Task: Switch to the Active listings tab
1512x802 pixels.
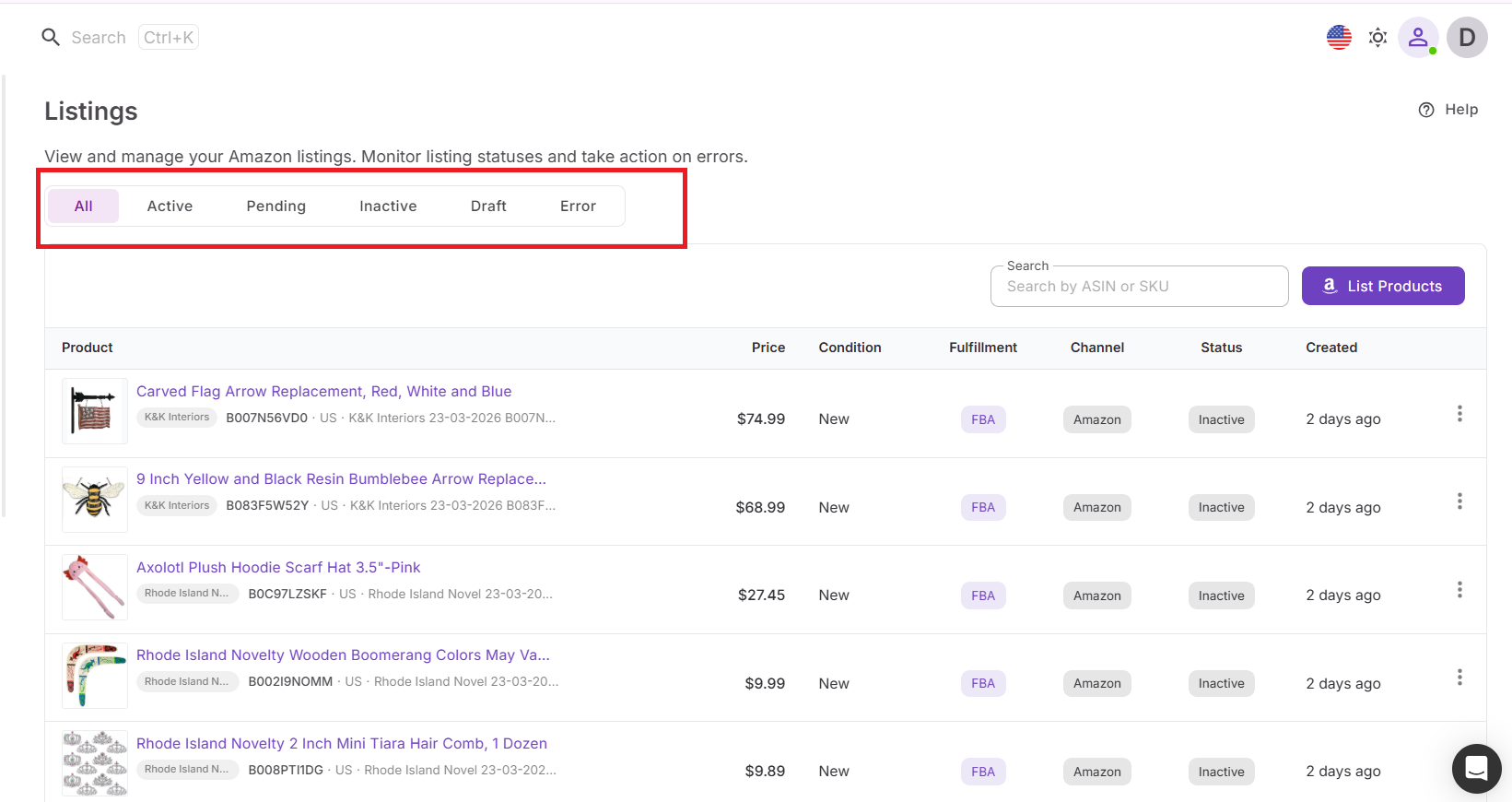Action: coord(170,206)
